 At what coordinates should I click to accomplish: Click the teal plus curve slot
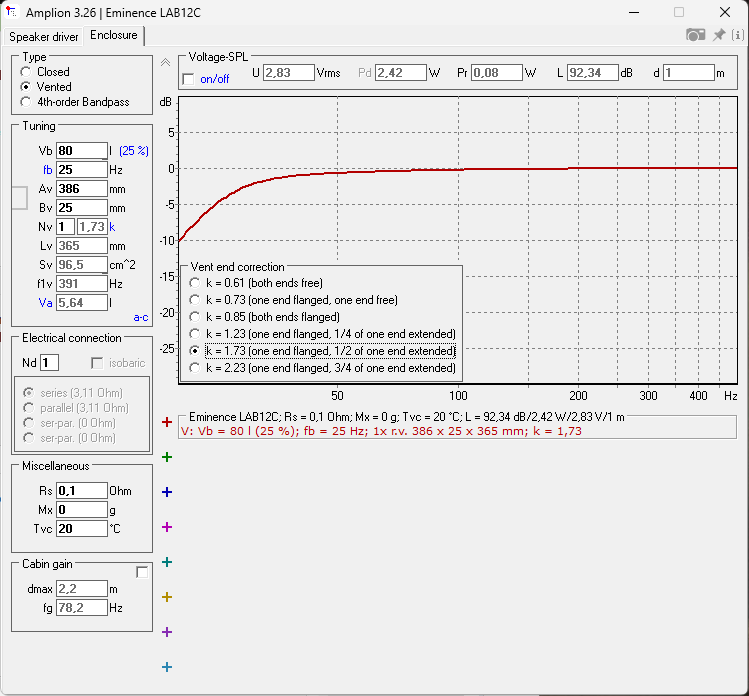[x=167, y=562]
